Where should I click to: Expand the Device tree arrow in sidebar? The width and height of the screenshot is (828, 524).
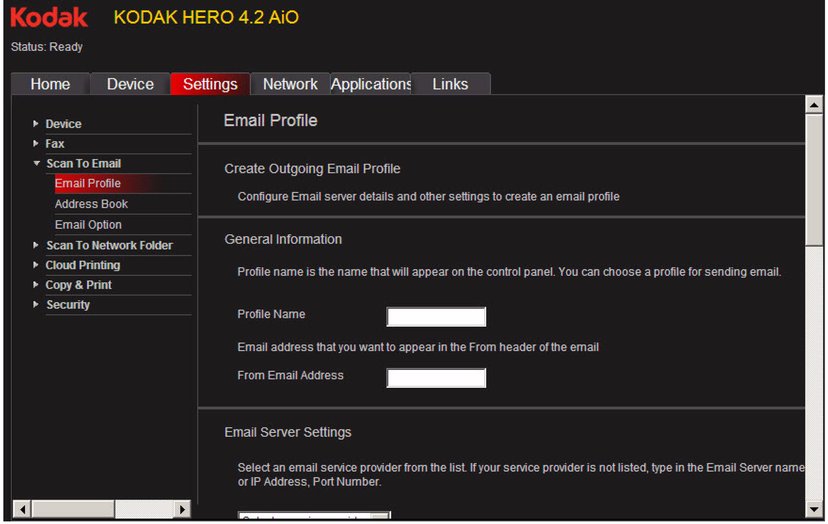[36, 124]
